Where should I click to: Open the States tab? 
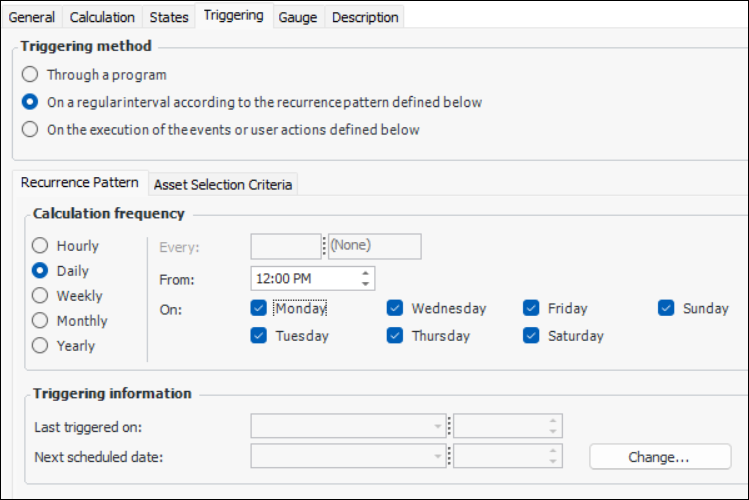click(x=168, y=17)
